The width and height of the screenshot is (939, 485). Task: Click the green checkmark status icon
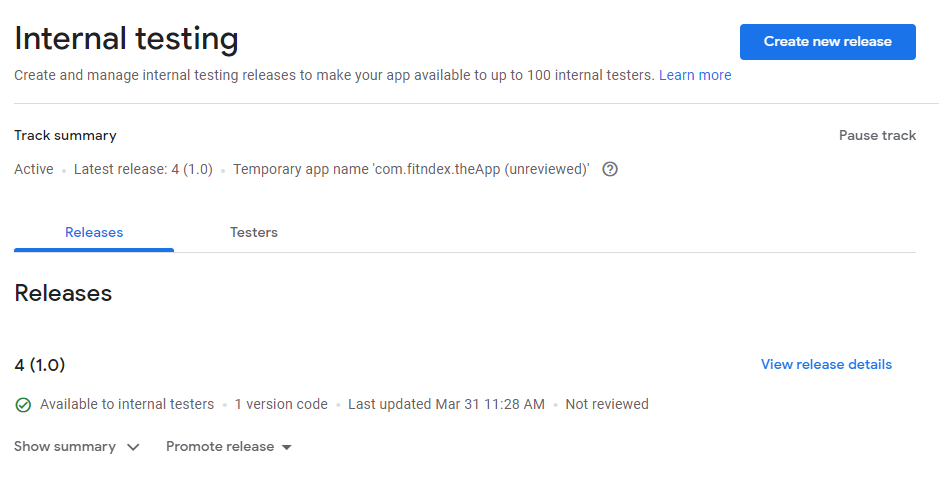tap(23, 405)
